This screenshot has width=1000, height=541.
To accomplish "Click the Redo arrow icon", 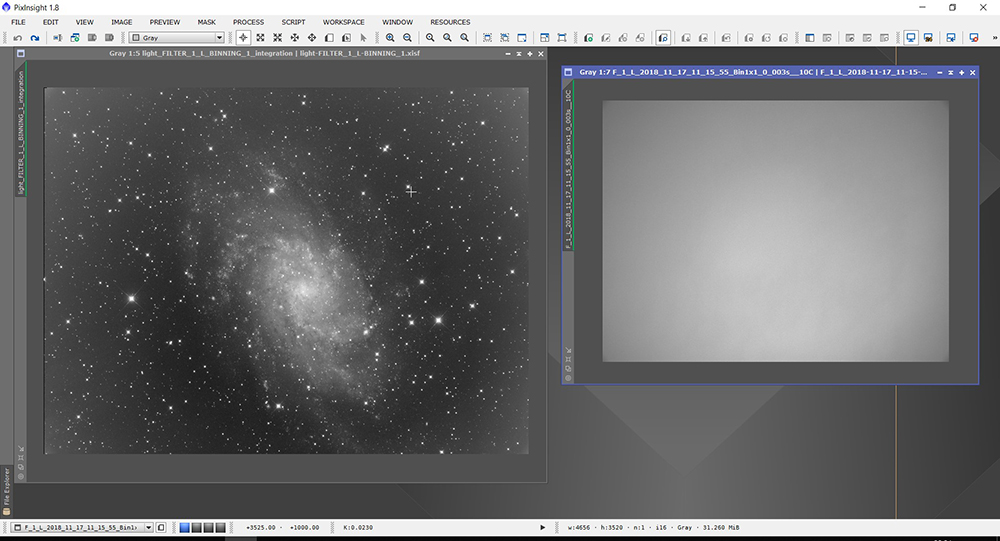I will [35, 38].
